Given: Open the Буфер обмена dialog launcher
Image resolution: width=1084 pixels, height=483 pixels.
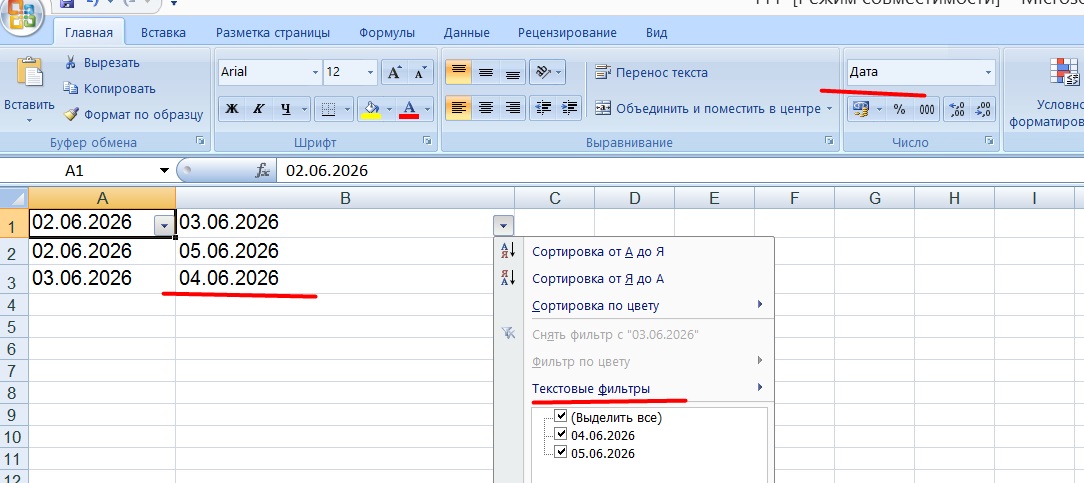Looking at the screenshot, I should pos(200,141).
